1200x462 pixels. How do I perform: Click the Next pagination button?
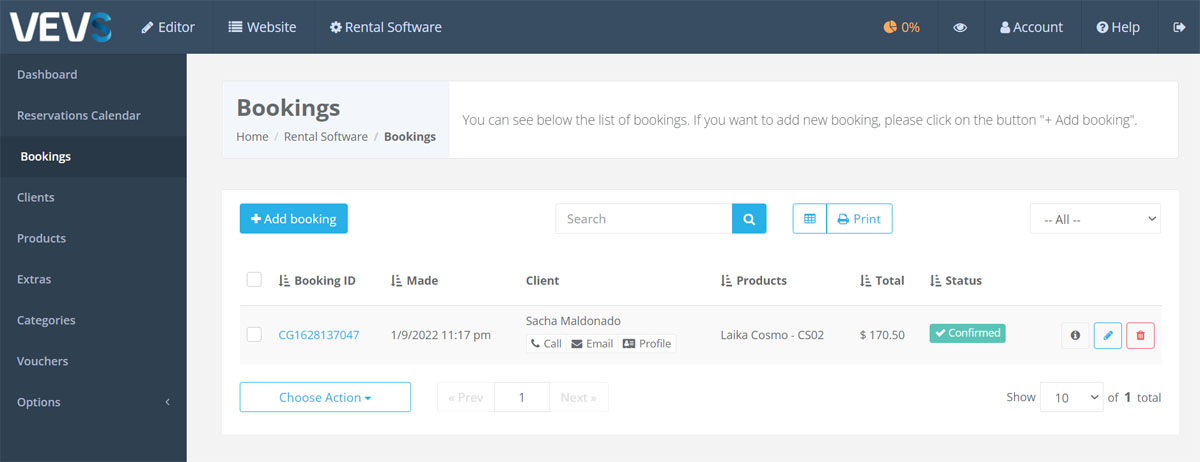579,397
